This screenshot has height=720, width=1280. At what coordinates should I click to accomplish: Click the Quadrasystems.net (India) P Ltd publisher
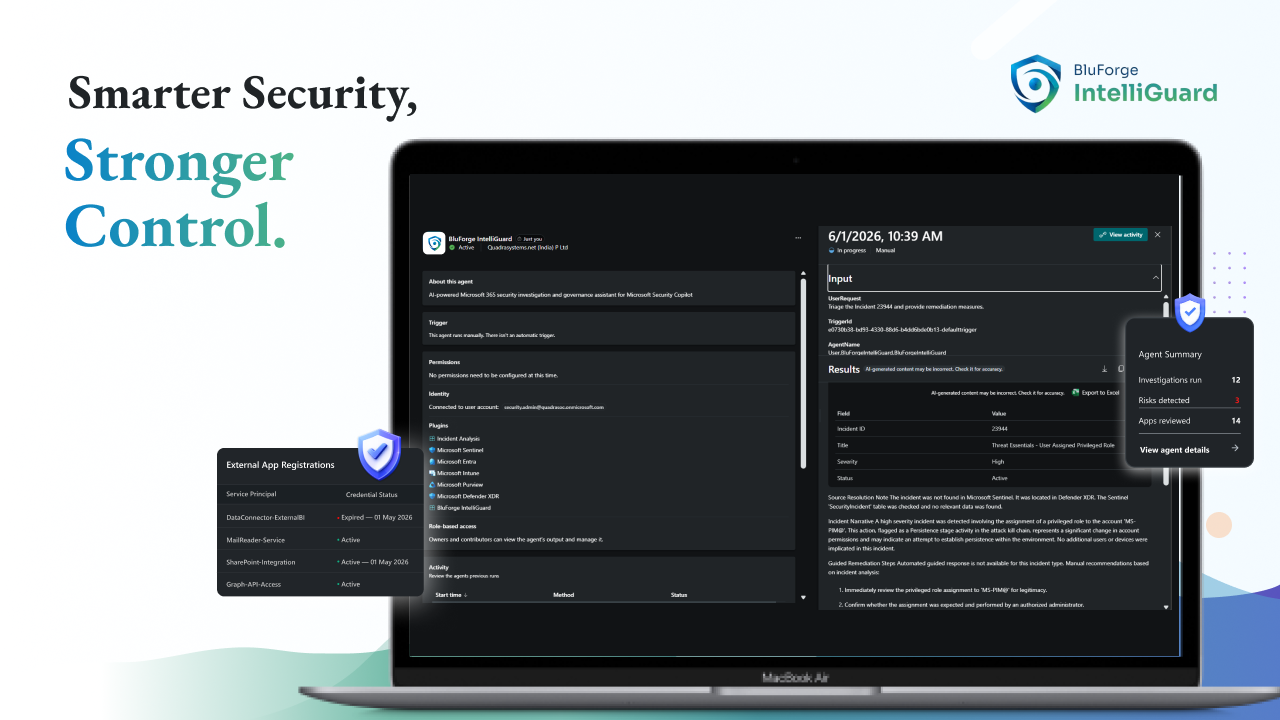coord(526,247)
